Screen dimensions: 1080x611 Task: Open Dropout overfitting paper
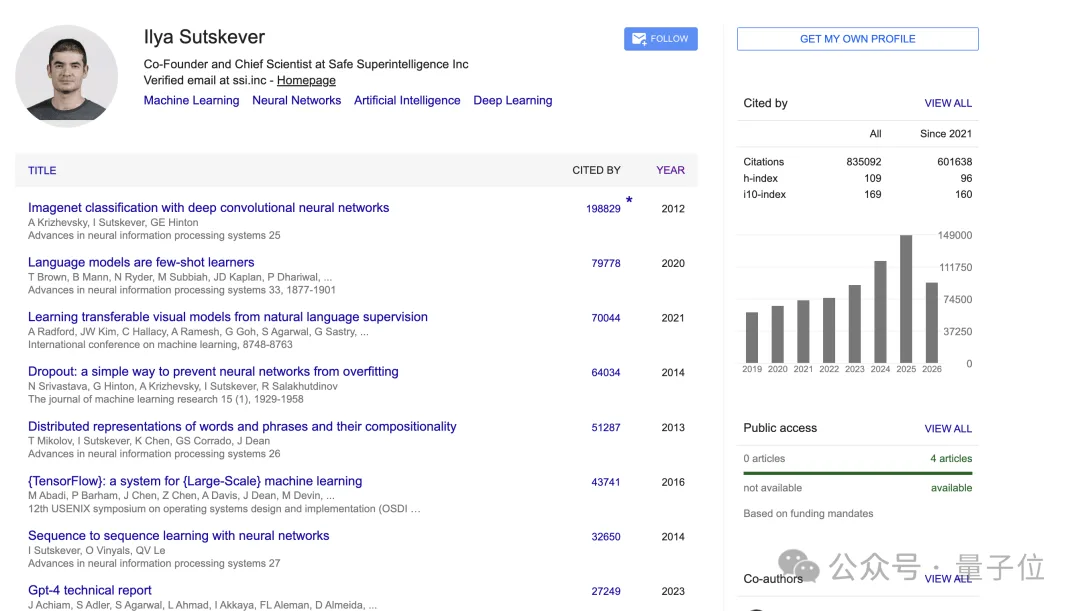click(213, 371)
